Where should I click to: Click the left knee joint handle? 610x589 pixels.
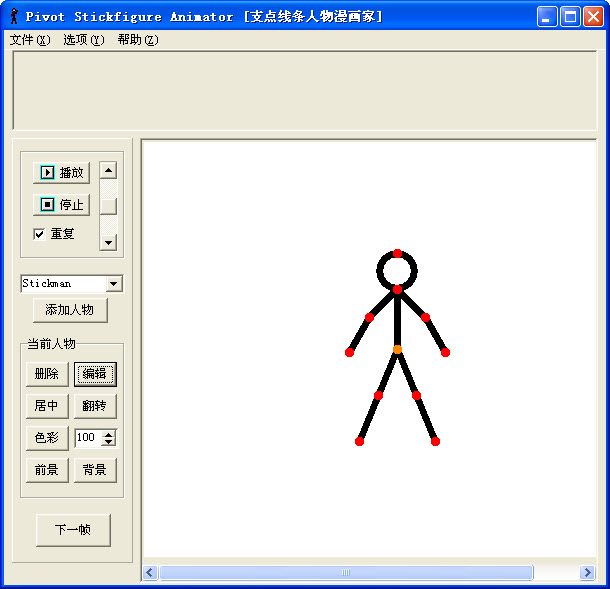click(378, 396)
